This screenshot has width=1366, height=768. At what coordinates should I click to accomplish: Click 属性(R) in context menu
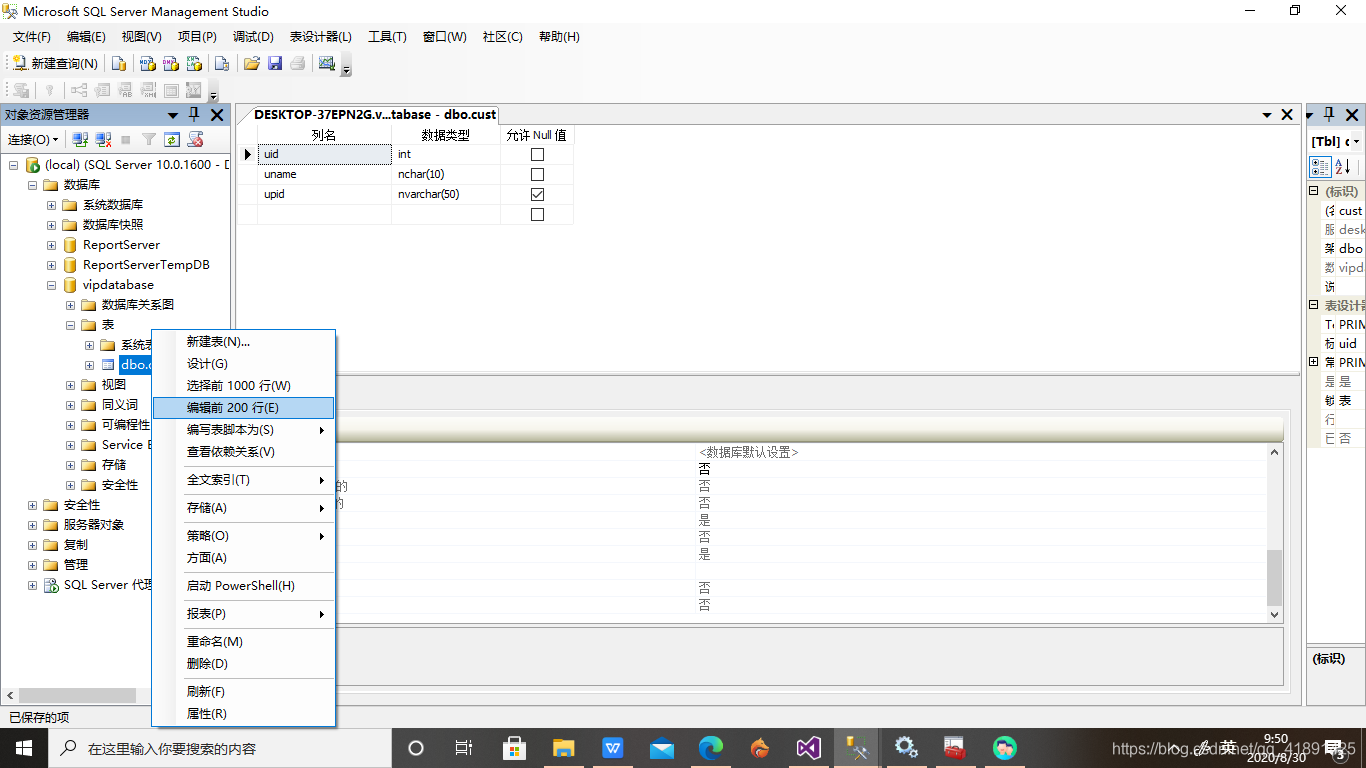[x=243, y=714]
